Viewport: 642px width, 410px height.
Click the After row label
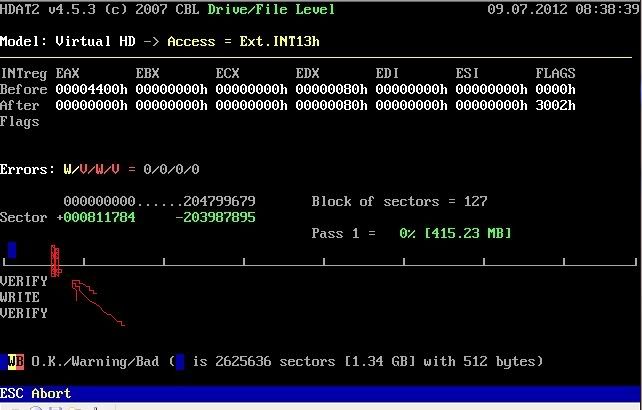(x=20, y=105)
